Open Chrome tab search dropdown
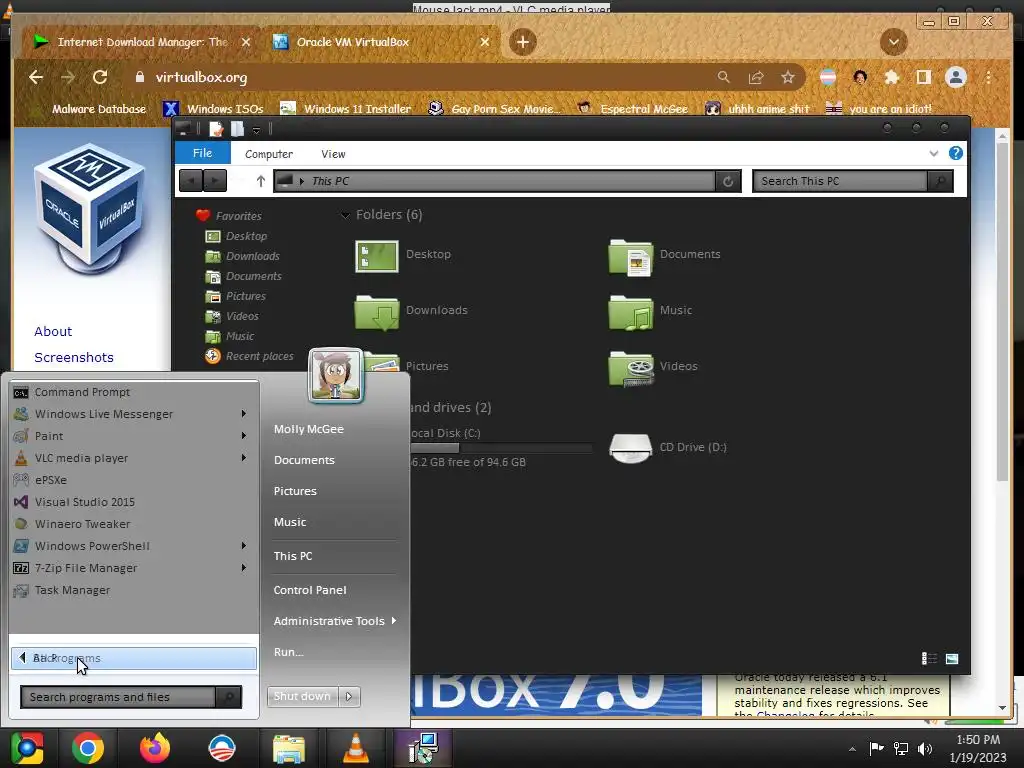This screenshot has height=768, width=1024. tap(893, 42)
